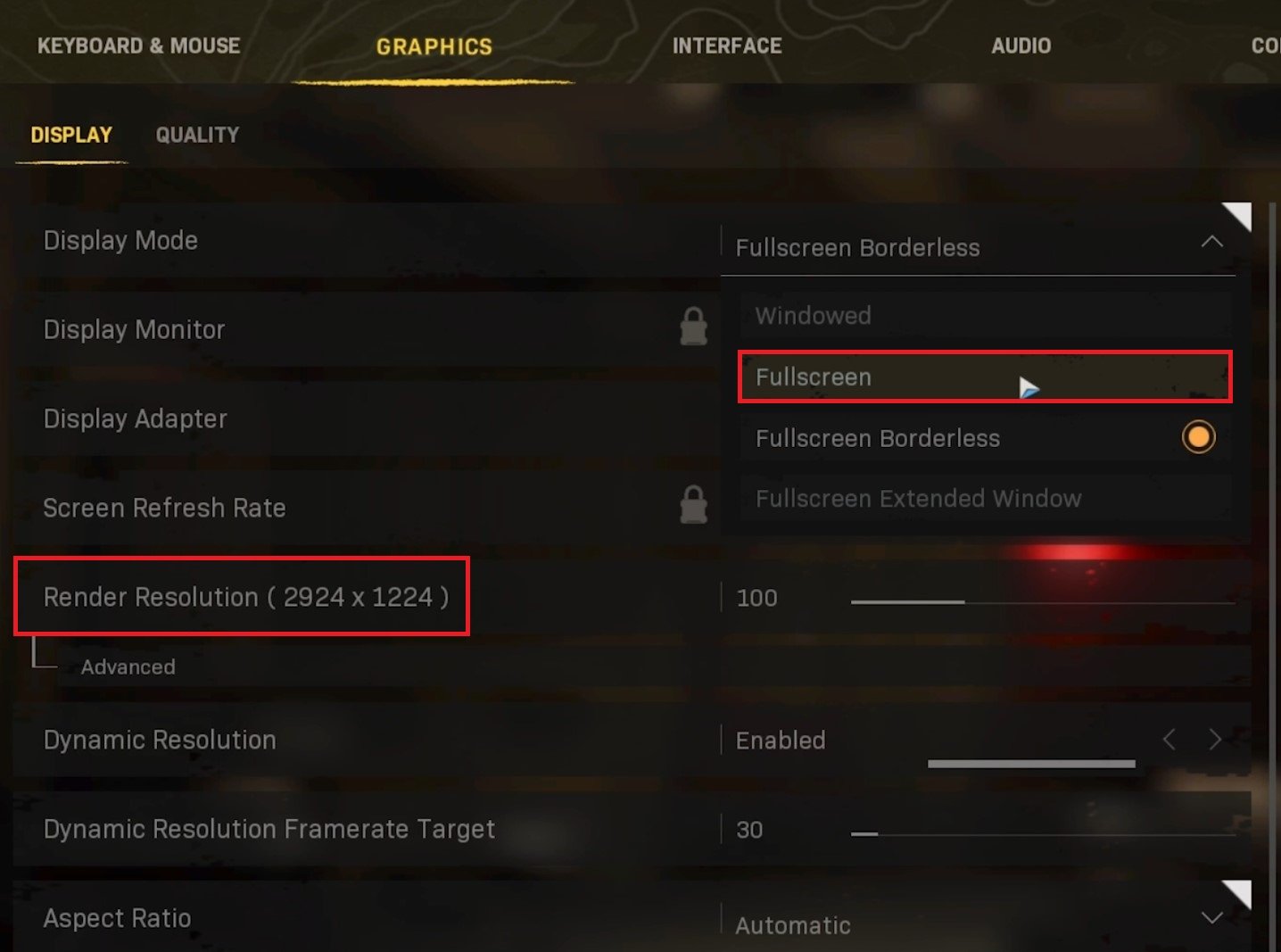Click Dynamic Resolution left arrow
This screenshot has height=952, width=1281.
tap(1169, 740)
